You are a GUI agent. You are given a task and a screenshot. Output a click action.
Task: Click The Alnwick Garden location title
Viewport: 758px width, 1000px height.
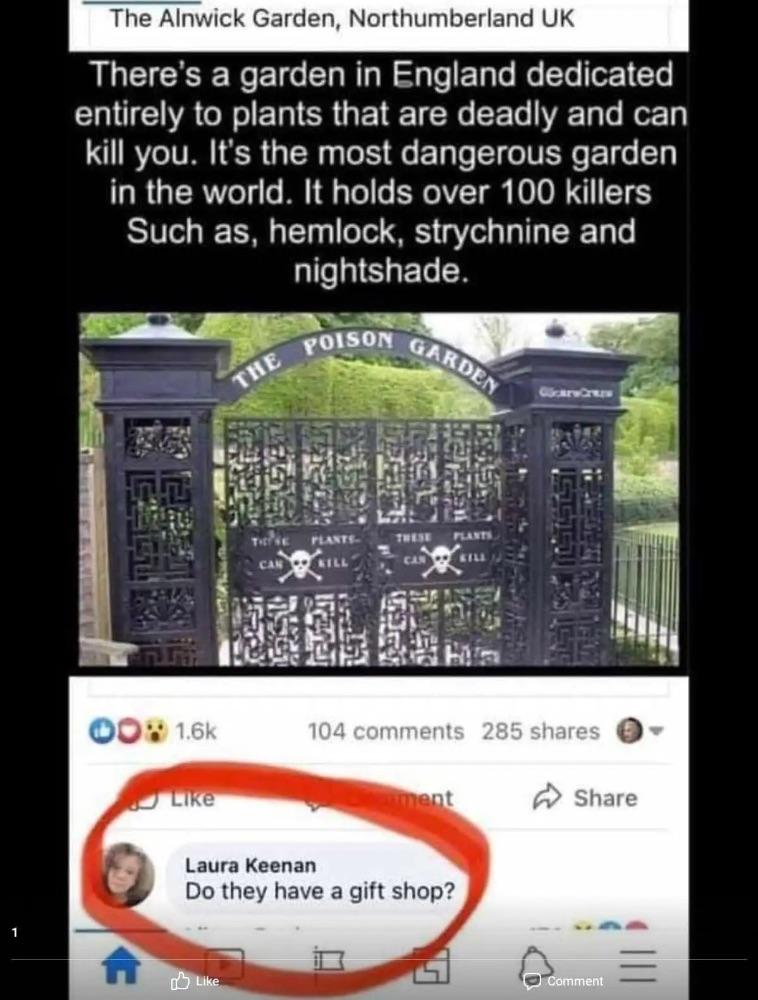pos(342,18)
